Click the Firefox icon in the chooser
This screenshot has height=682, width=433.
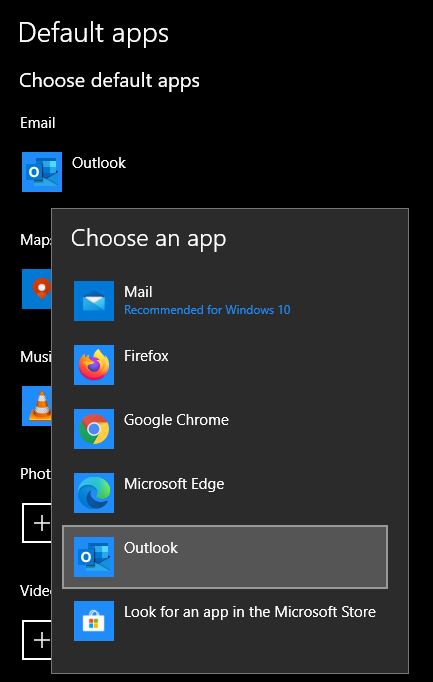click(x=94, y=365)
